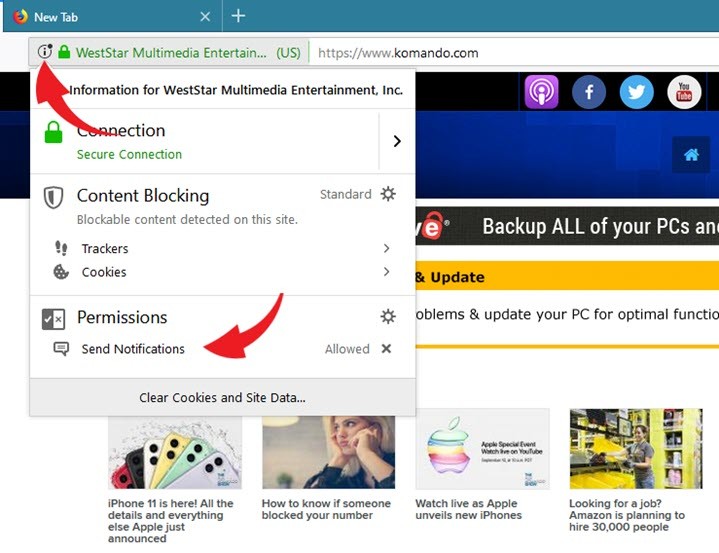This screenshot has height=553, width=719.
Task: Click the Content Blocking heading
Action: pos(143,196)
